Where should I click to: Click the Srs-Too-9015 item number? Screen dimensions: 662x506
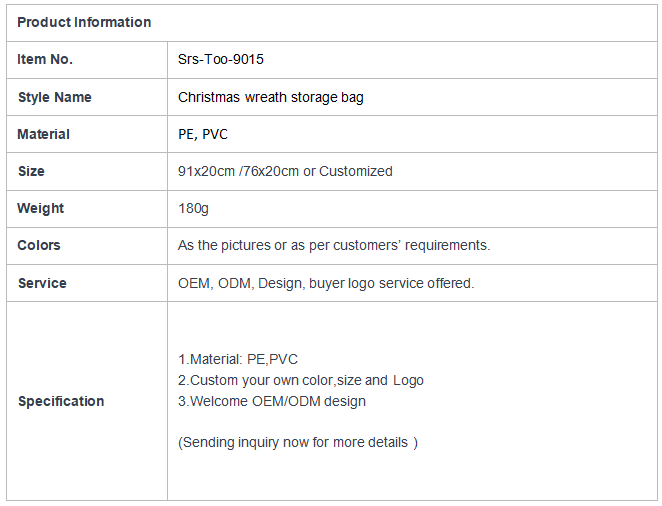220,60
